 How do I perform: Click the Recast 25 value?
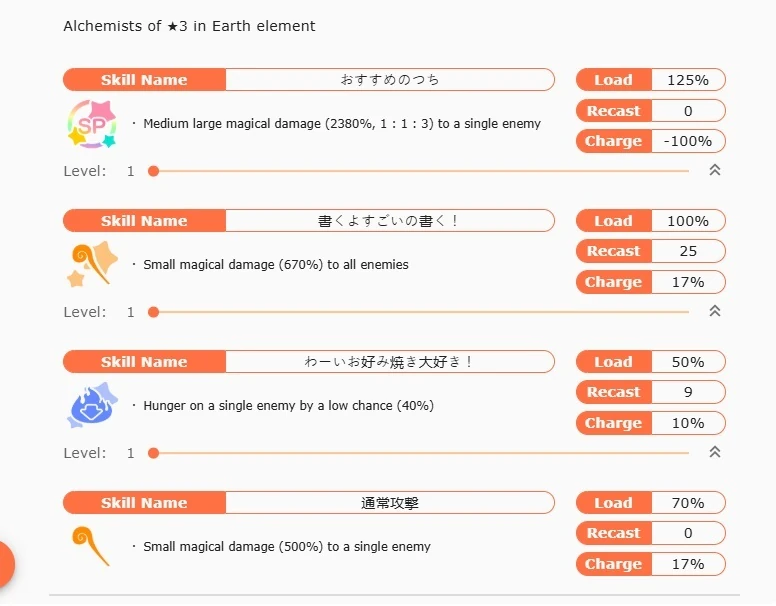pos(688,251)
